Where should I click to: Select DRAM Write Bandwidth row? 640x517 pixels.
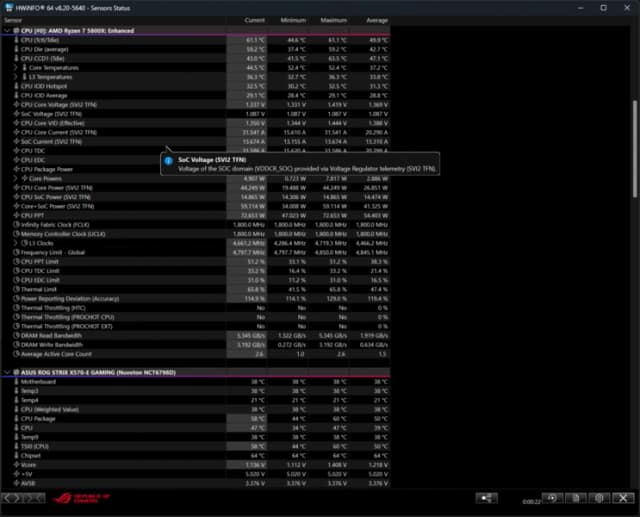pos(196,345)
